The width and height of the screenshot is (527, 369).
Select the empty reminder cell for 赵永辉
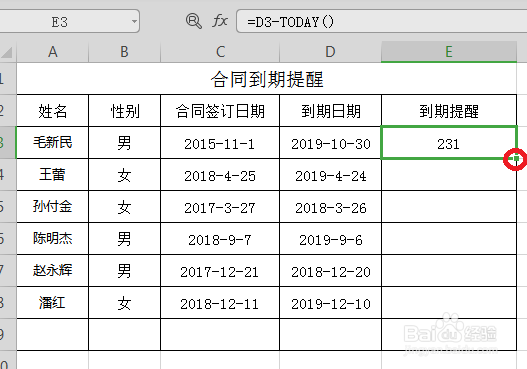click(449, 271)
